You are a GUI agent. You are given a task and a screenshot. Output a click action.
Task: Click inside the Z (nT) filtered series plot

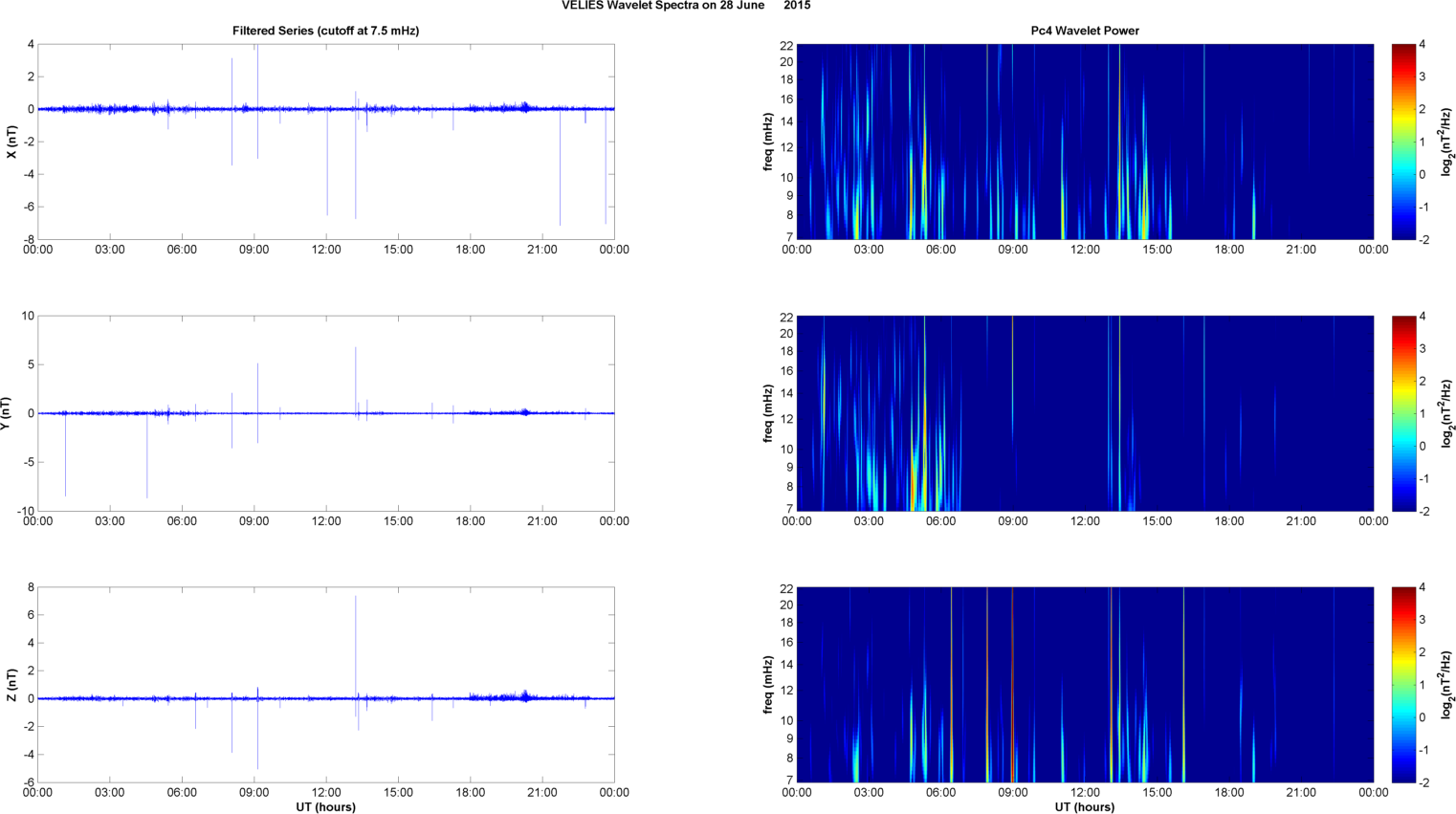pos(325,737)
